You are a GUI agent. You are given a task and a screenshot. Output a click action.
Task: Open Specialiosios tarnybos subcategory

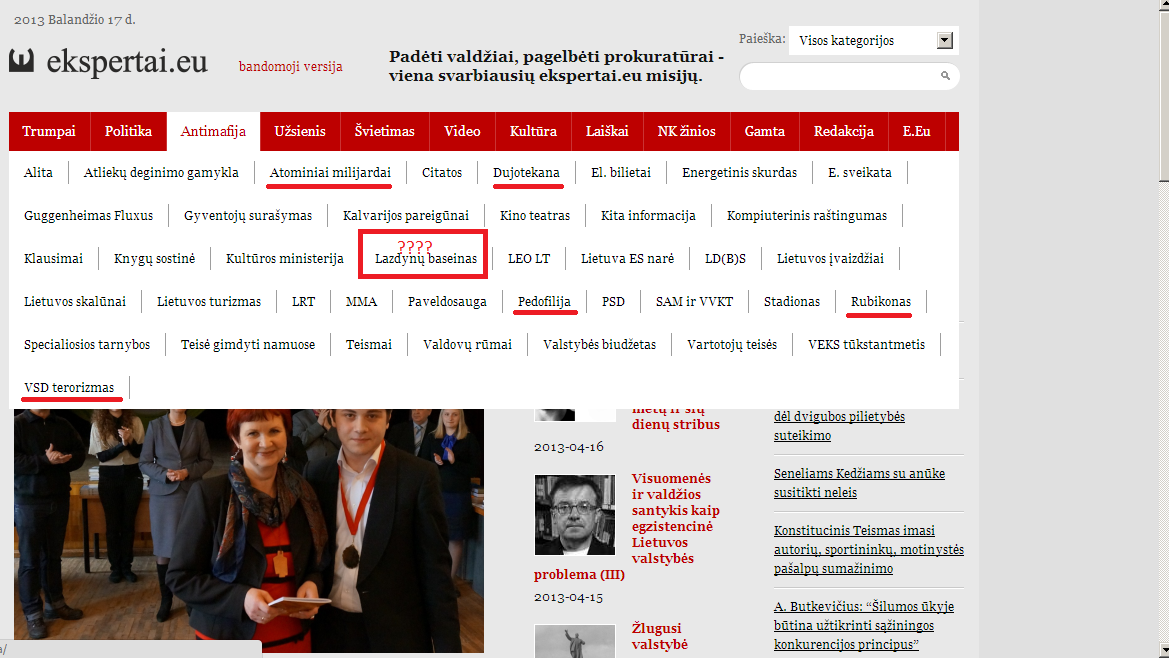87,345
